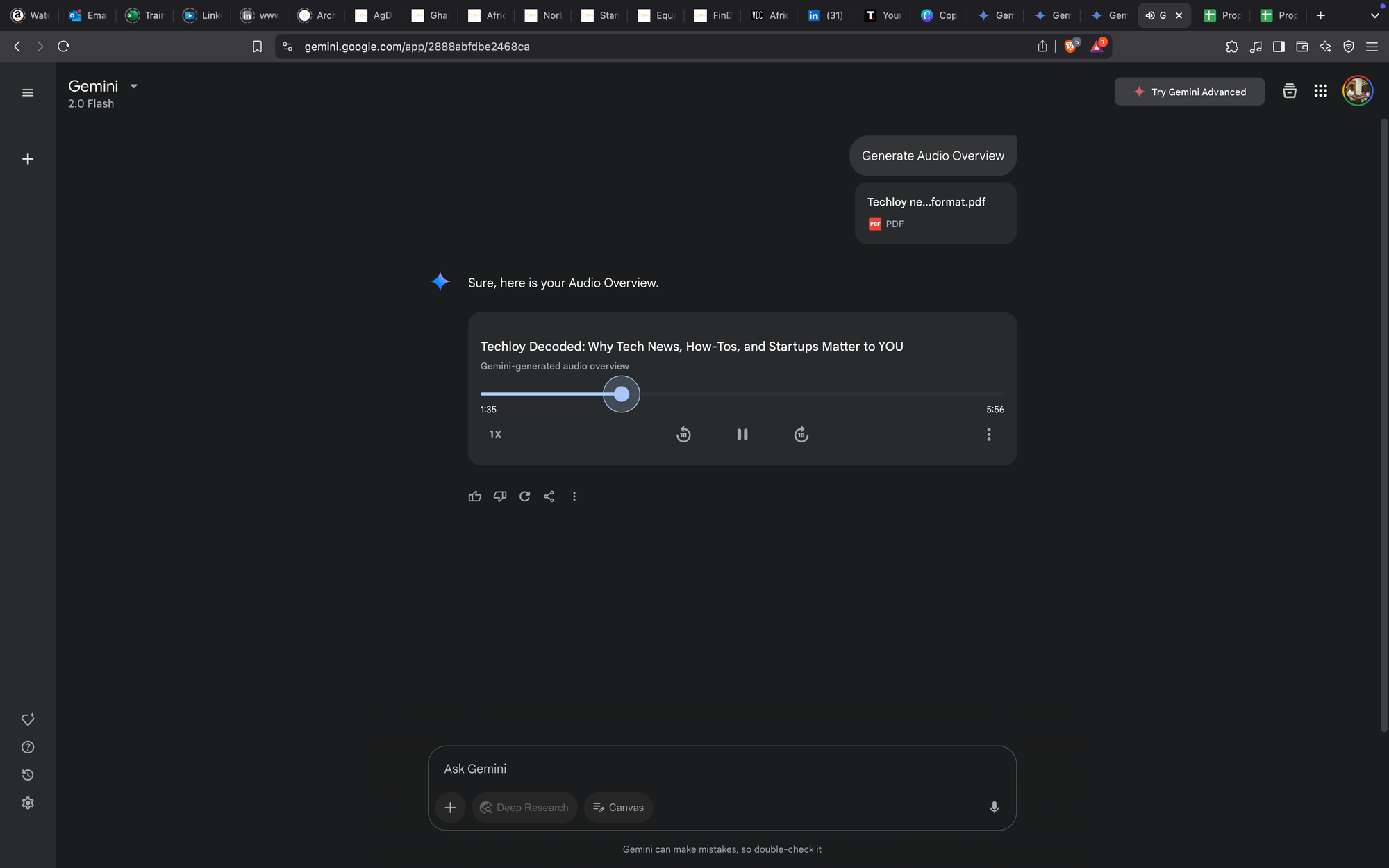Open audio player more options menu
The image size is (1389, 868).
989,435
